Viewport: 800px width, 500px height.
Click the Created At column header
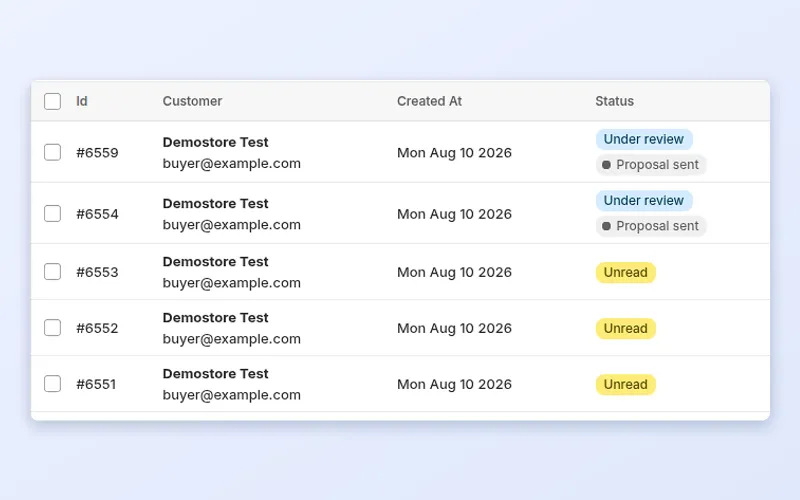tap(430, 101)
